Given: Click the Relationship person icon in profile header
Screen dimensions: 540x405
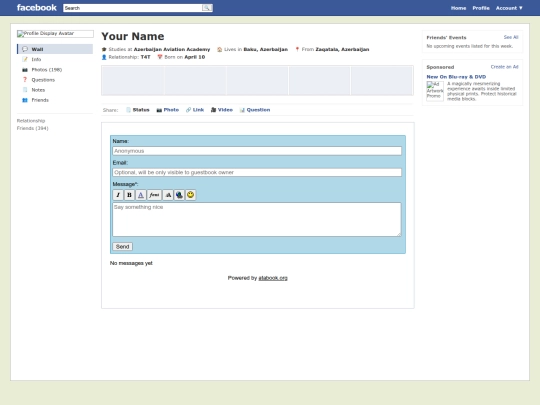Looking at the screenshot, I should [x=104, y=57].
